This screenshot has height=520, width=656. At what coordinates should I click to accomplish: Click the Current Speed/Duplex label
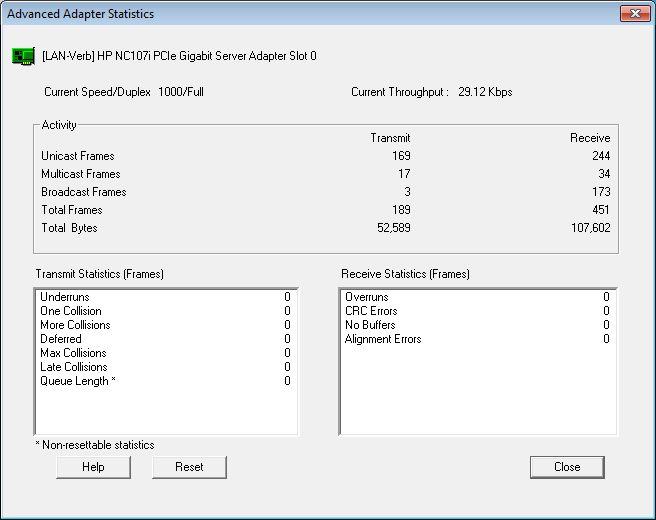[97, 92]
